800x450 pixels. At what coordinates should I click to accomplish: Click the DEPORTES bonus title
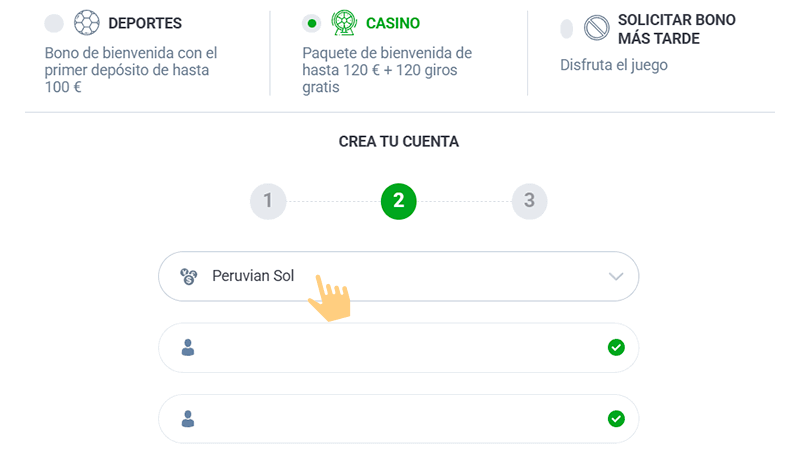point(145,23)
